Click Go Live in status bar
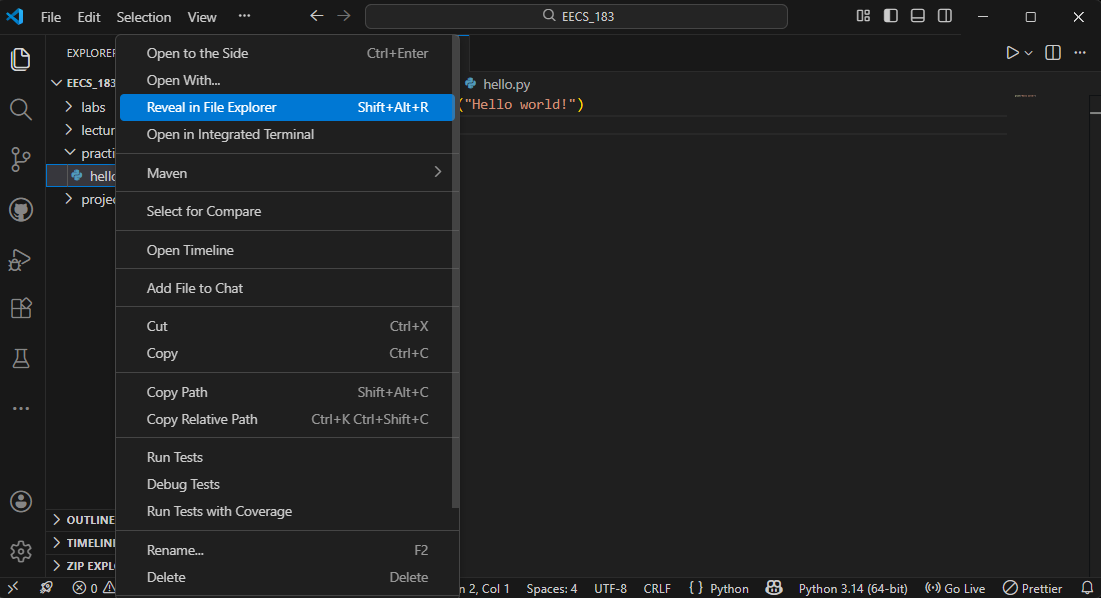The height and width of the screenshot is (598, 1101). point(955,588)
